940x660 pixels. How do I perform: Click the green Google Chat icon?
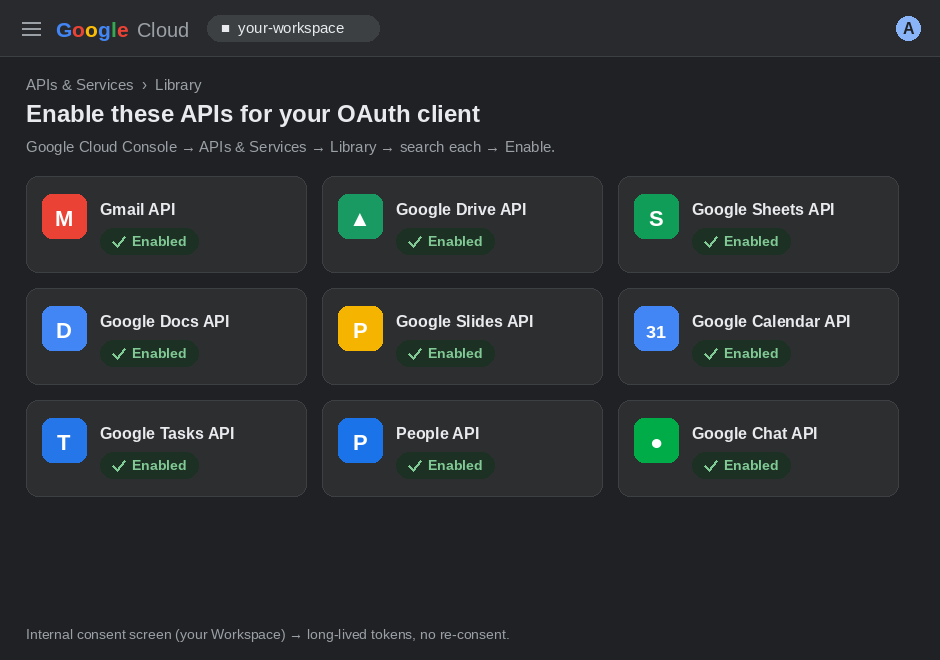click(x=656, y=441)
